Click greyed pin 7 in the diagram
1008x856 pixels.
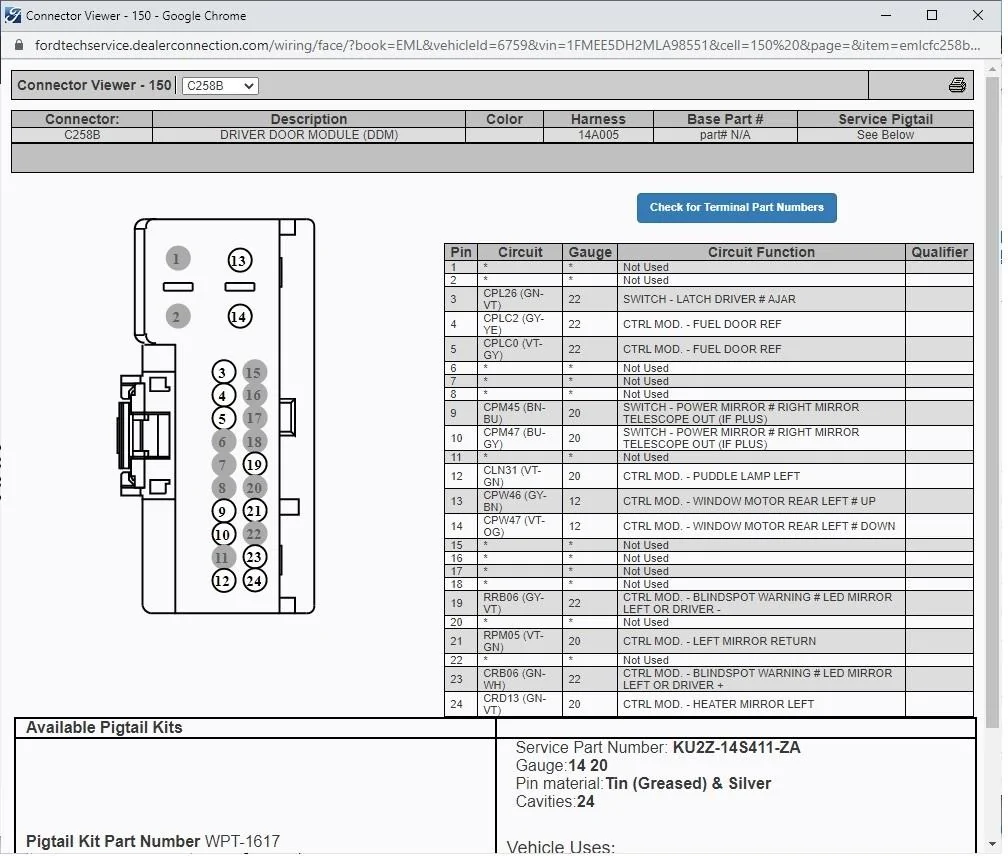pyautogui.click(x=223, y=465)
